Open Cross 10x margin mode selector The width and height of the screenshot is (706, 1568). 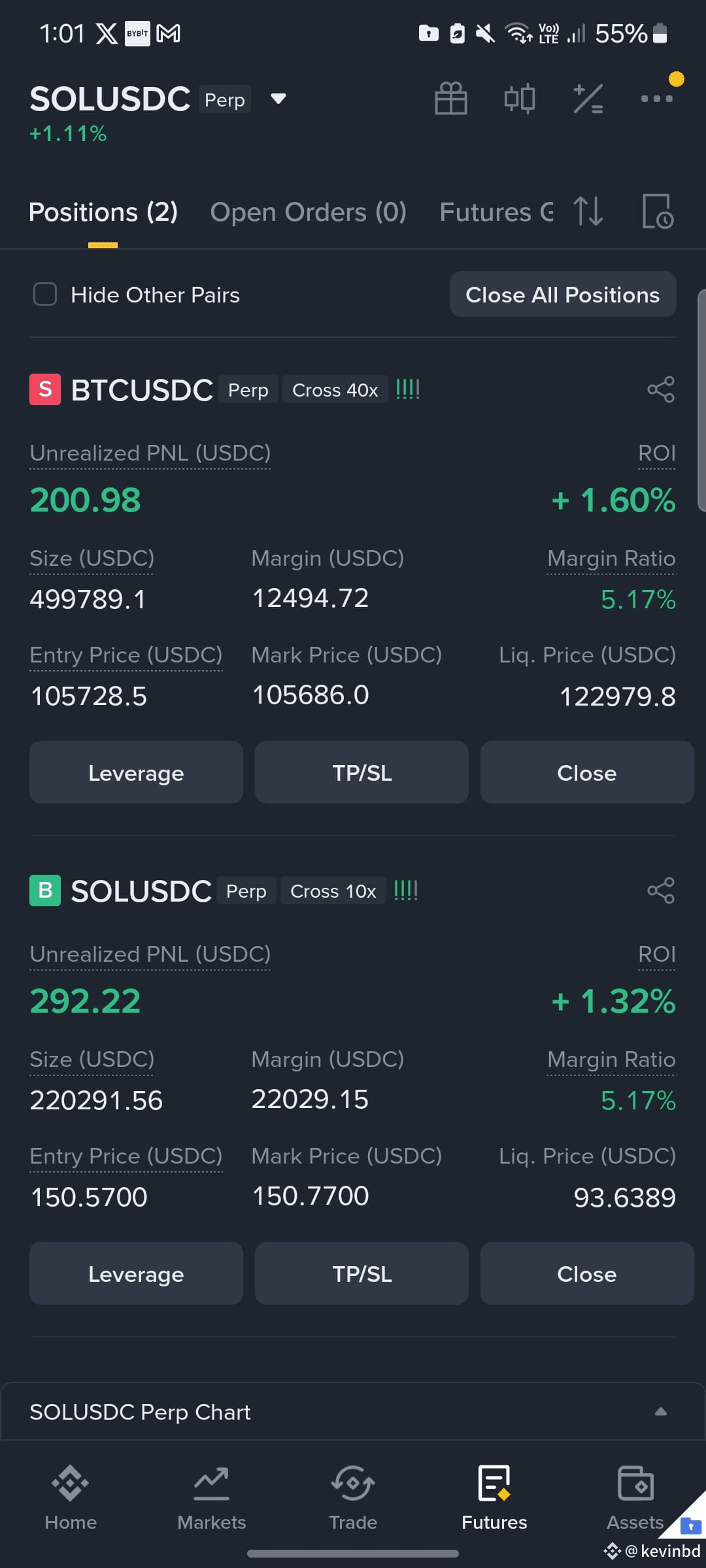point(333,891)
